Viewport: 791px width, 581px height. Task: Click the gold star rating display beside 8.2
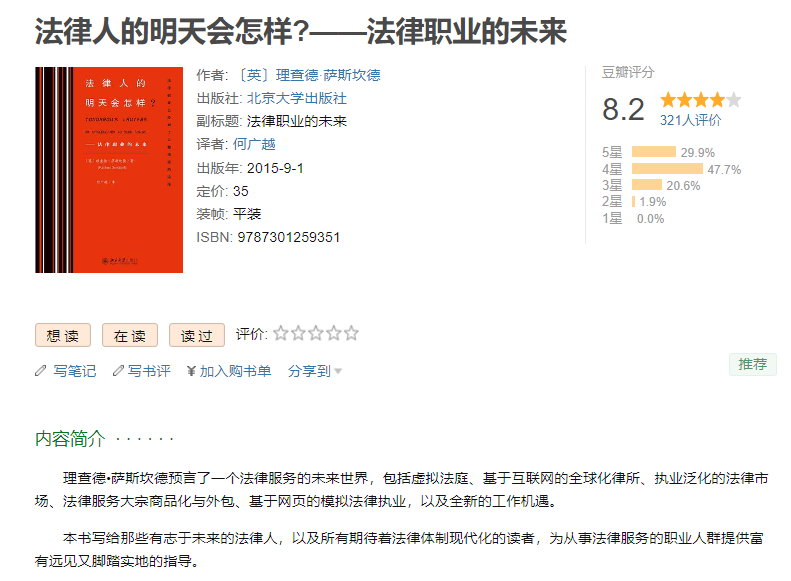(x=701, y=100)
